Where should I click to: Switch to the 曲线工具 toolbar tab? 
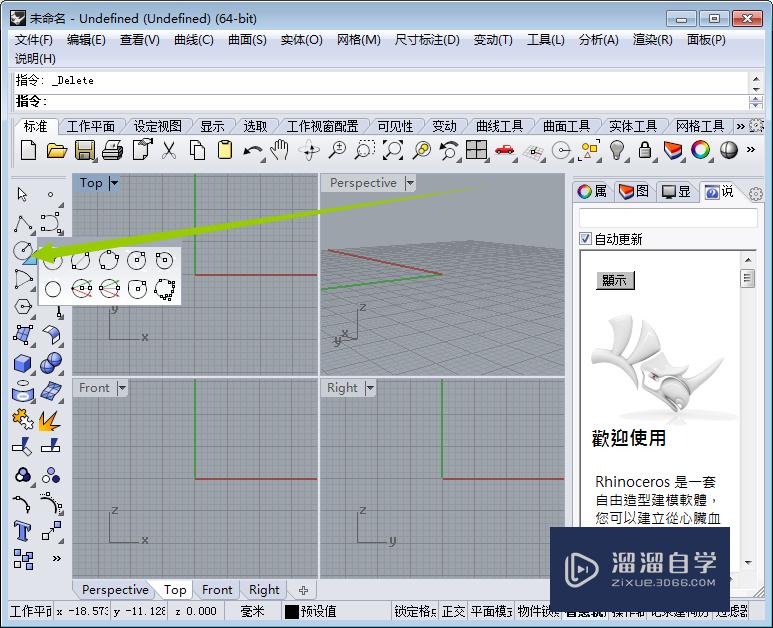click(x=499, y=126)
